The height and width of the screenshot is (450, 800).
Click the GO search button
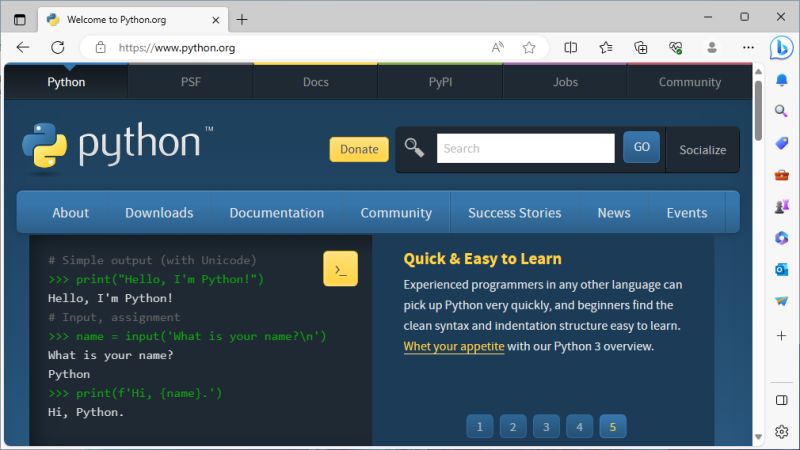pyautogui.click(x=641, y=147)
